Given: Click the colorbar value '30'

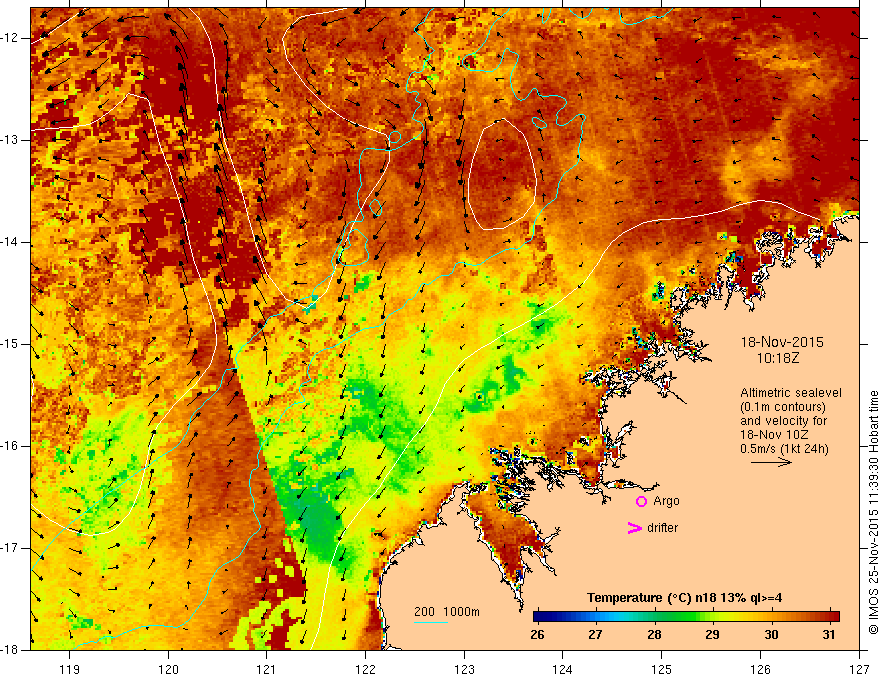Looking at the screenshot, I should pyautogui.click(x=771, y=635).
